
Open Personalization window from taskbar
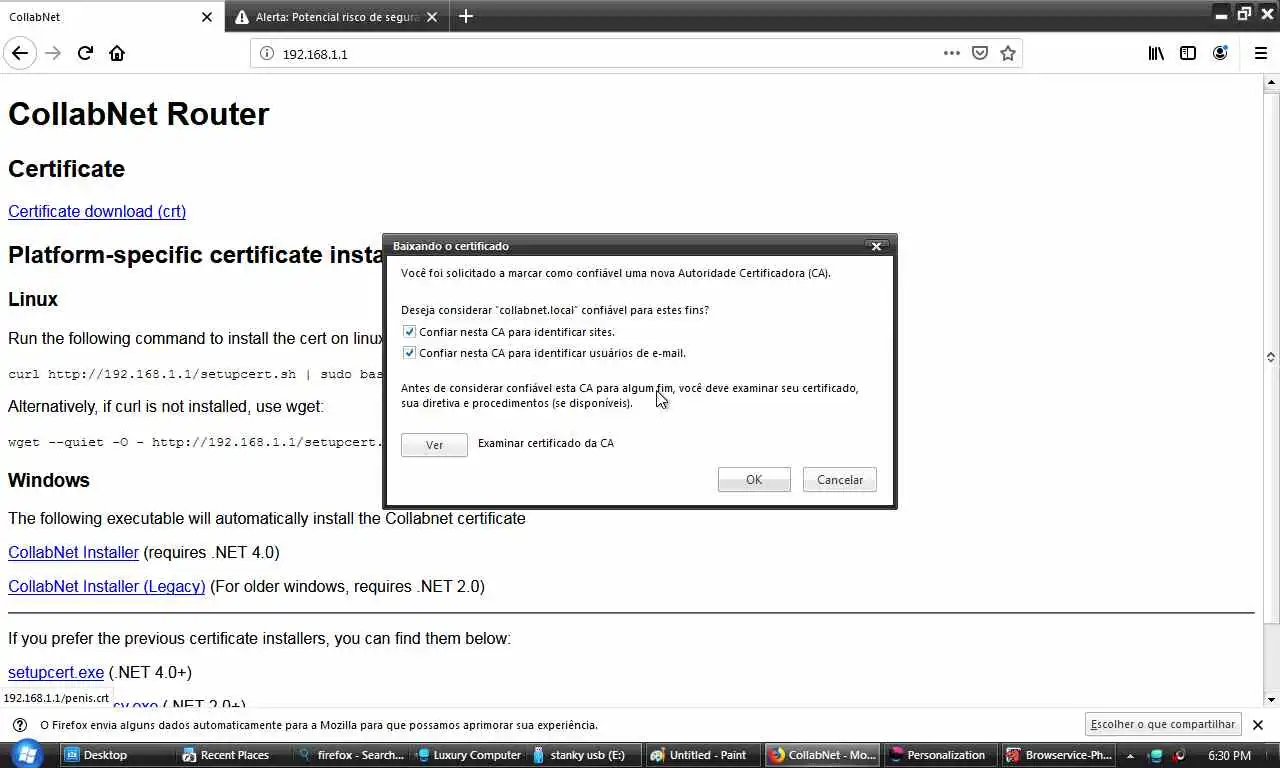[x=942, y=755]
